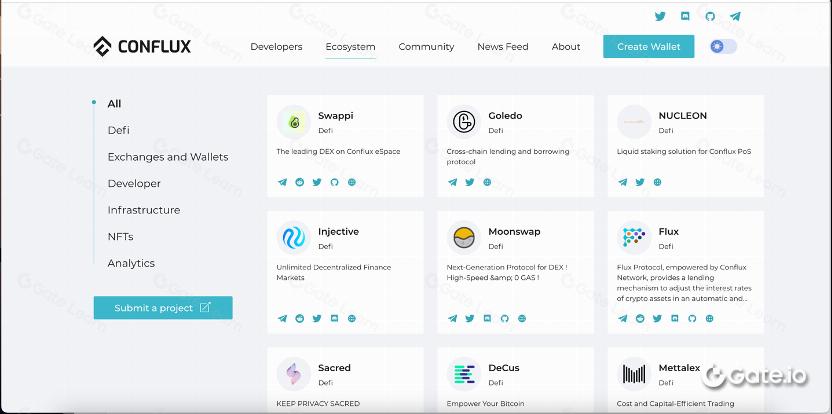Open the Mettalex project logo
The width and height of the screenshot is (832, 414).
[634, 374]
